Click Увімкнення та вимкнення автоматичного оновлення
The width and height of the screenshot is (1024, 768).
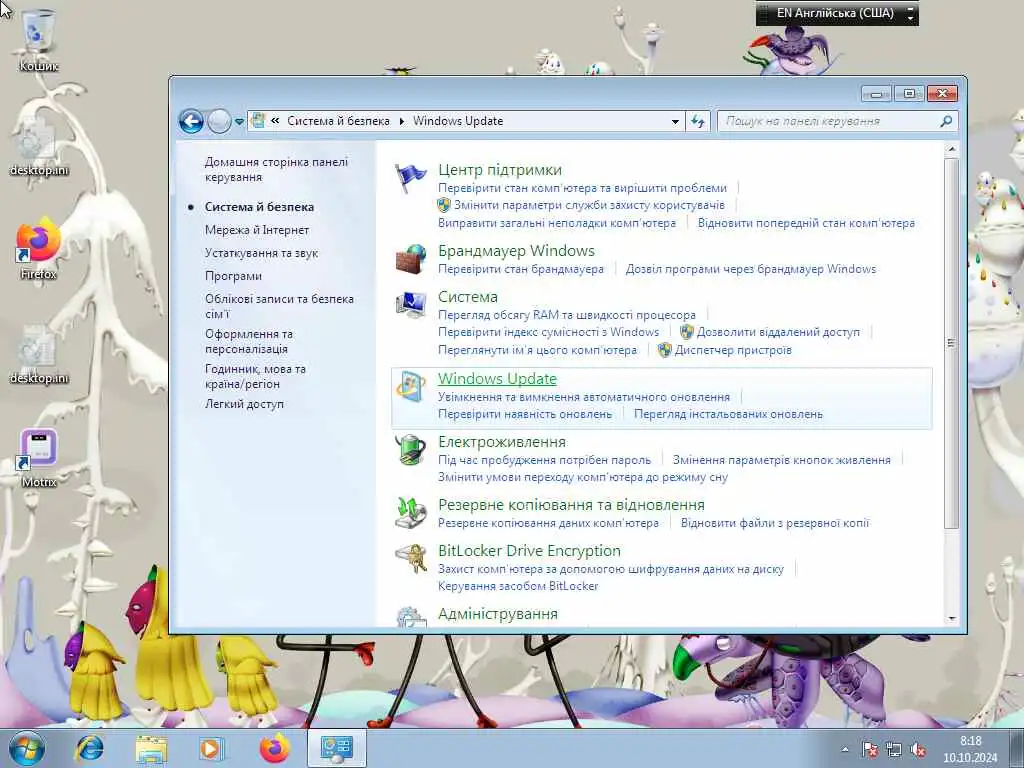tap(584, 397)
